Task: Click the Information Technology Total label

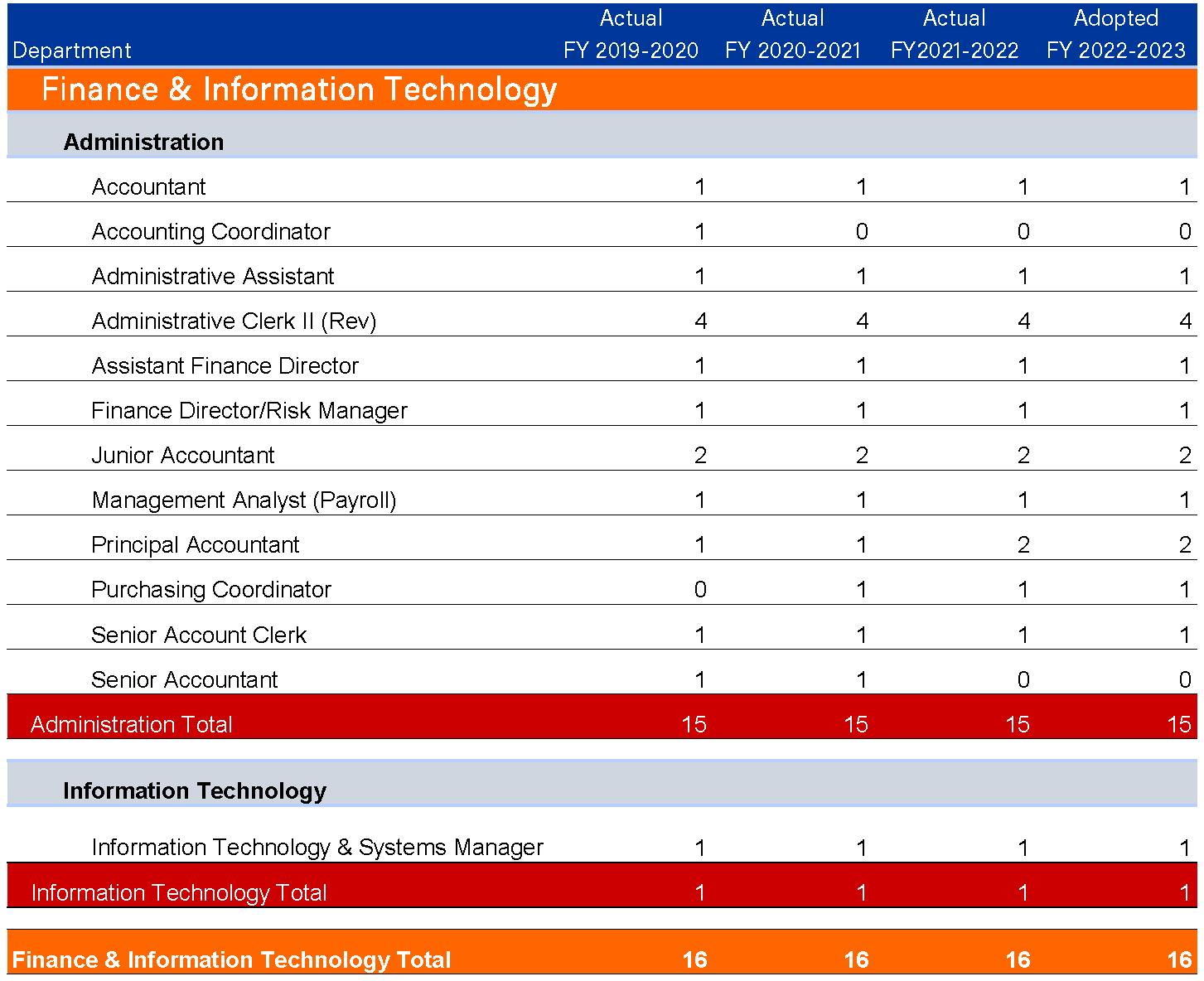Action: pos(179,892)
